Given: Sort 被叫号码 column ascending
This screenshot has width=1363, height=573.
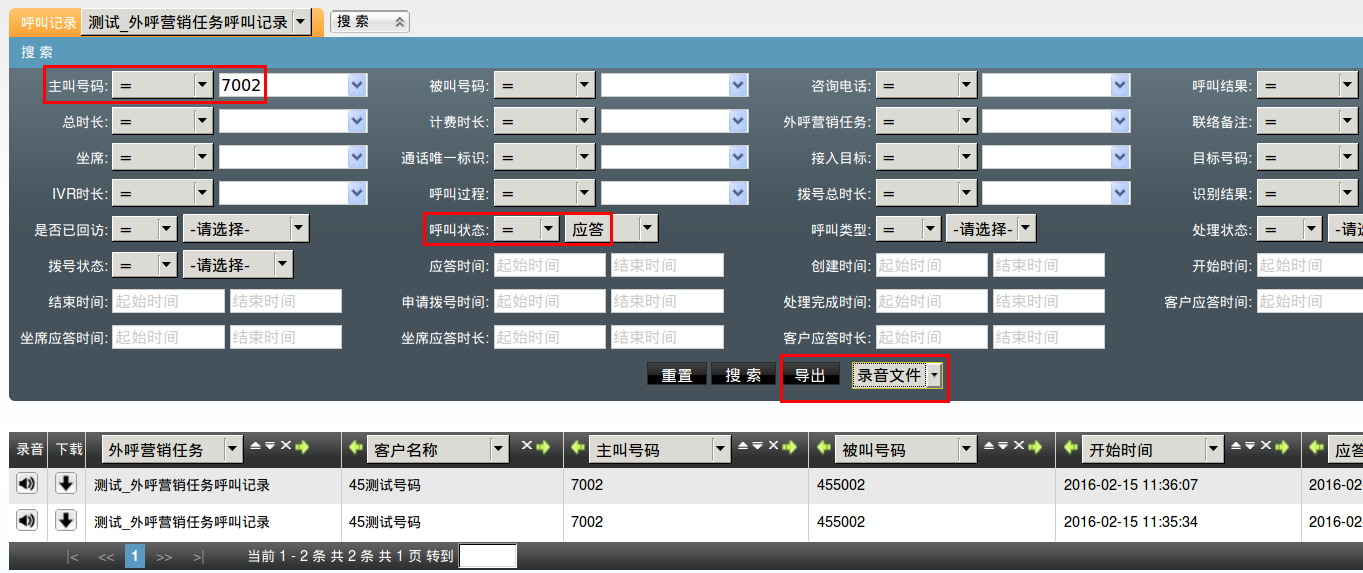Looking at the screenshot, I should pyautogui.click(x=988, y=446).
